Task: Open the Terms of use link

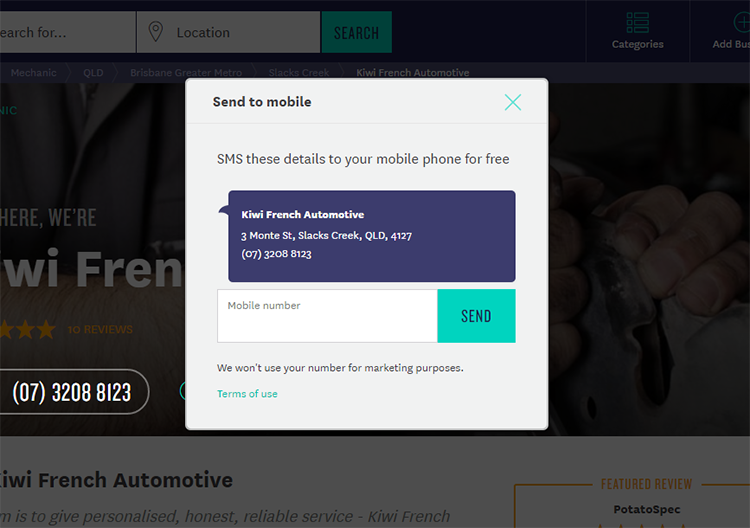Action: 247,394
